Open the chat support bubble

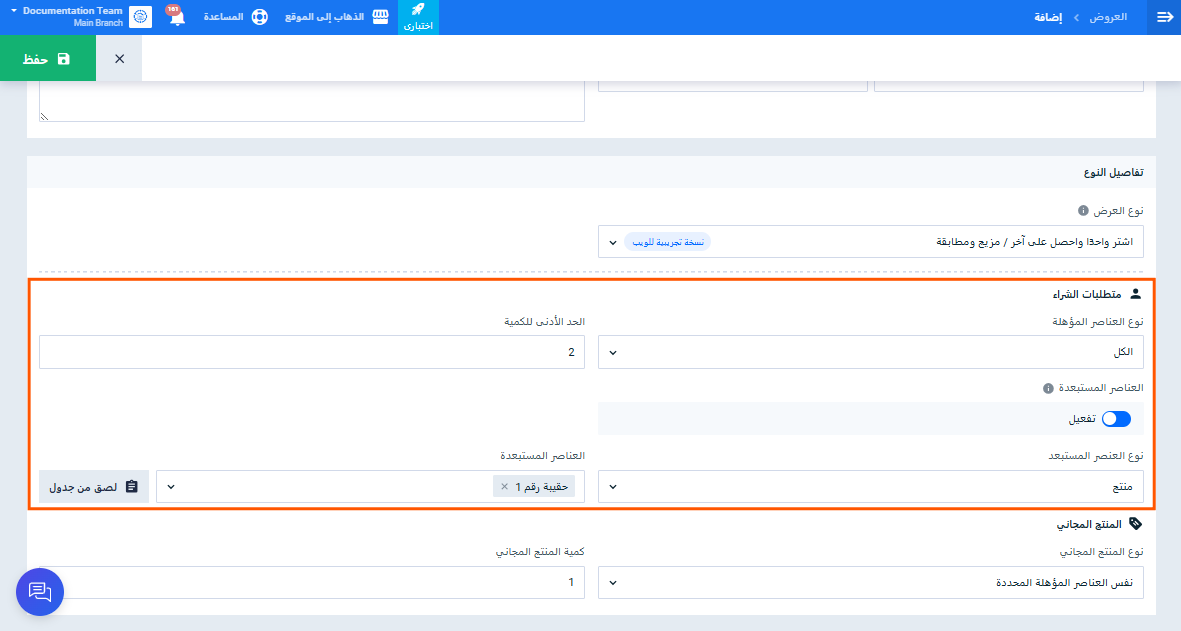tap(40, 592)
